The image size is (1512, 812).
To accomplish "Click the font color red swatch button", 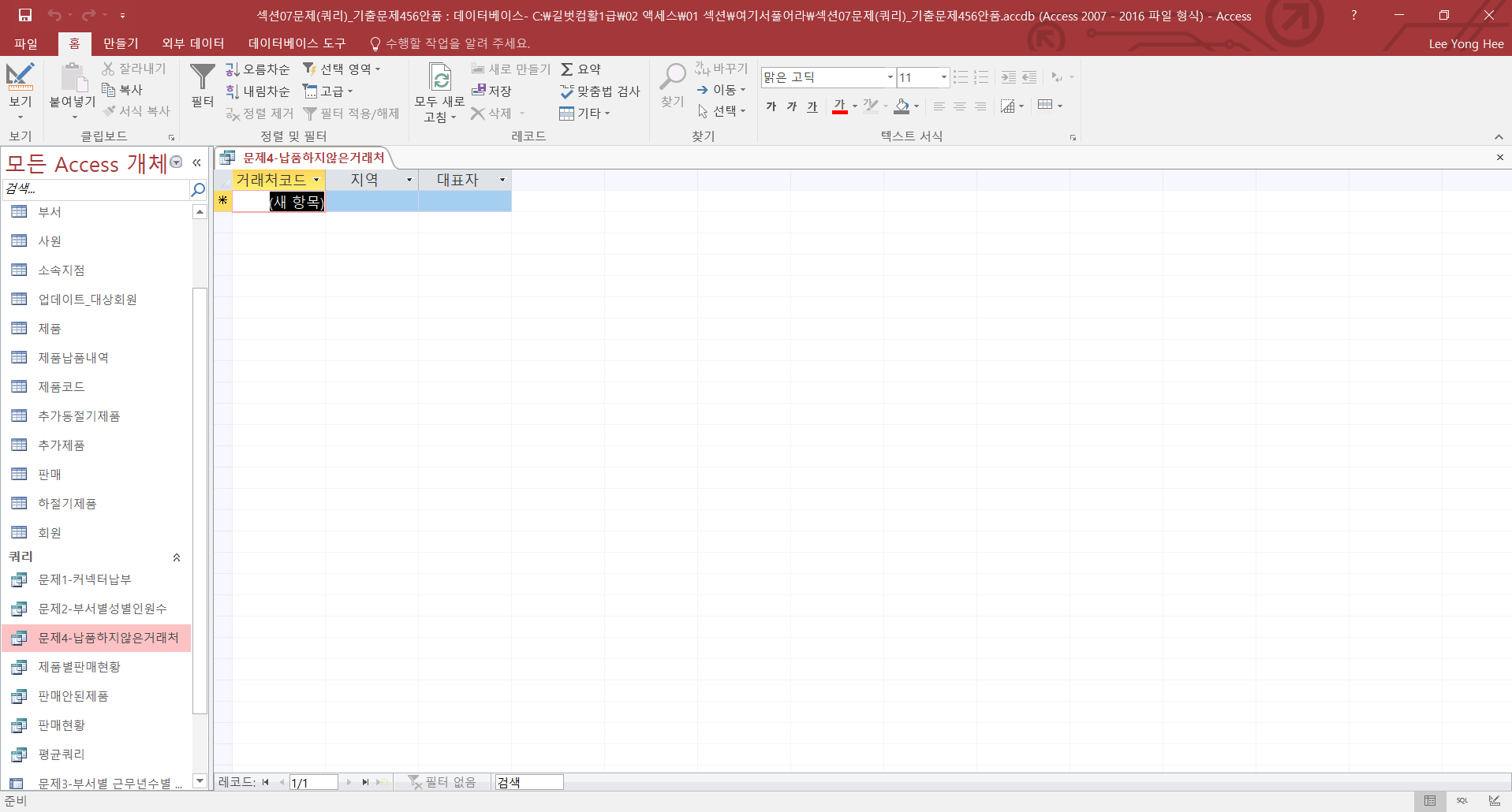I will pyautogui.click(x=839, y=106).
